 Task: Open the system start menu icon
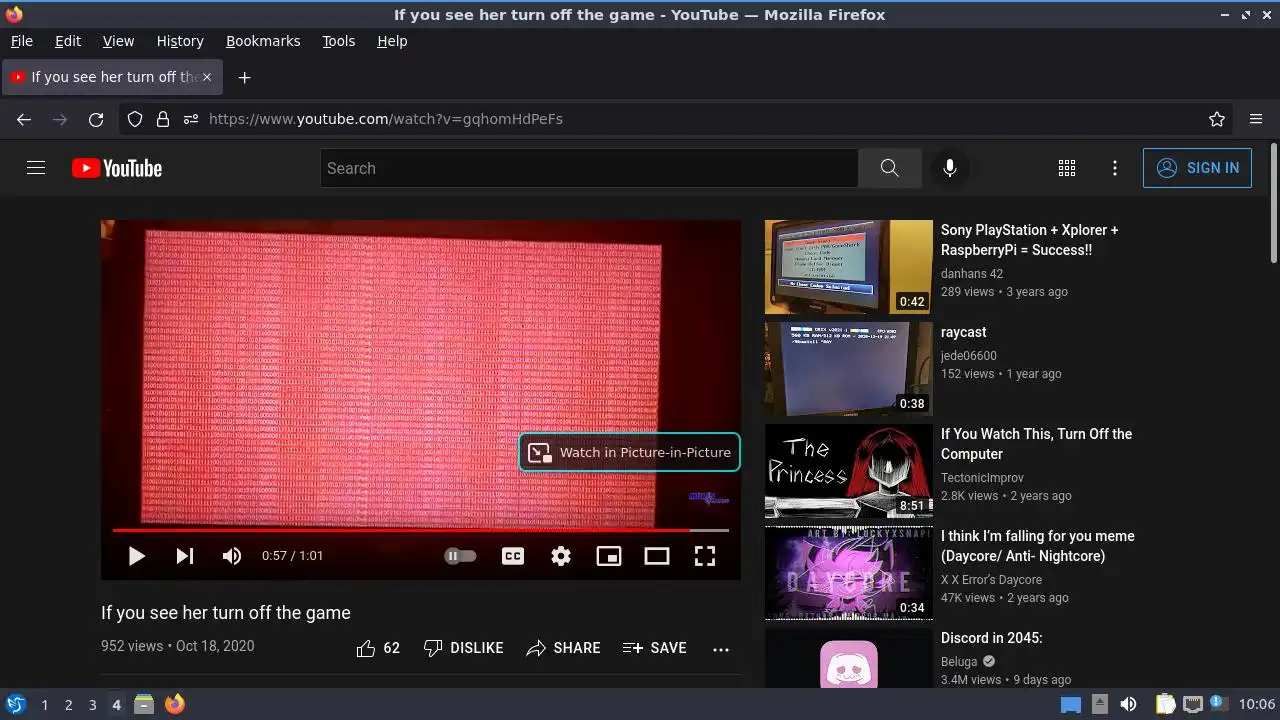pos(15,704)
